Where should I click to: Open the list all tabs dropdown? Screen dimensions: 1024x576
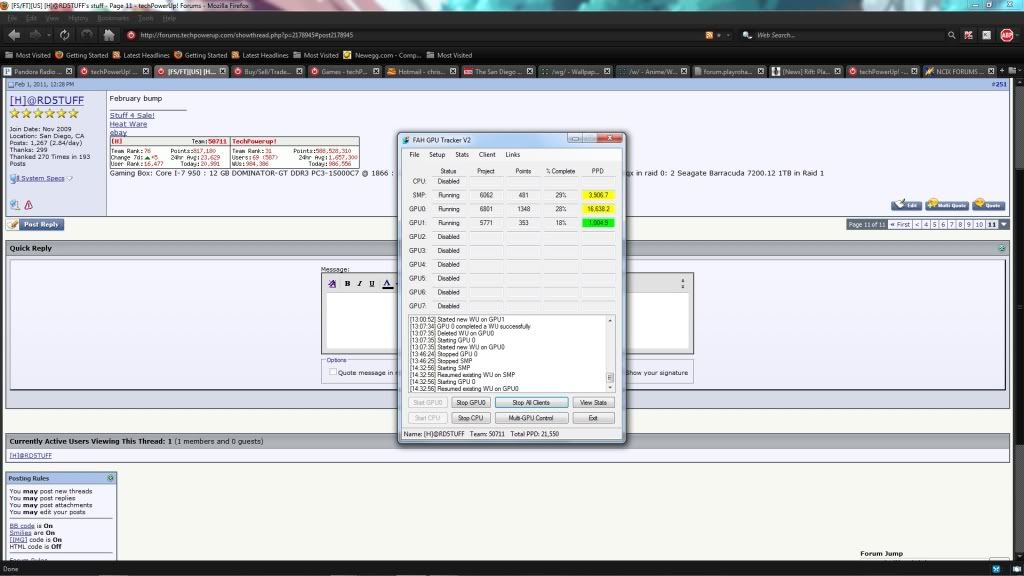point(1013,71)
